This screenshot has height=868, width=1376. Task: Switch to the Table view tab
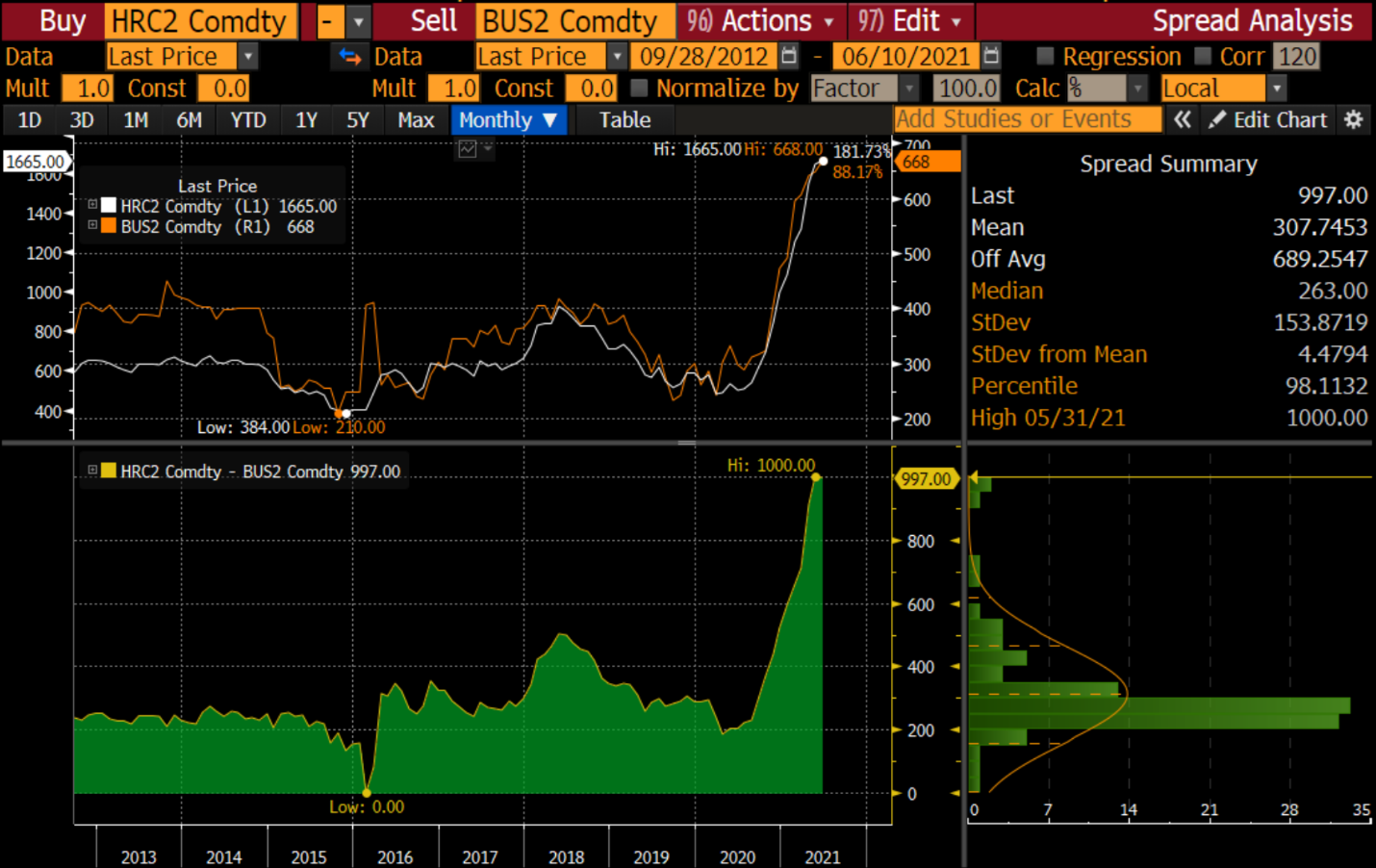(624, 120)
